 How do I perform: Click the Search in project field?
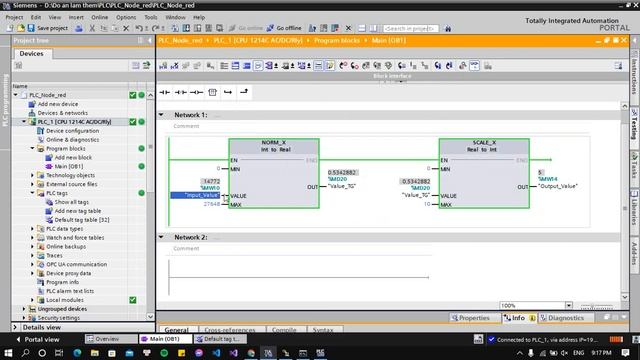point(411,29)
